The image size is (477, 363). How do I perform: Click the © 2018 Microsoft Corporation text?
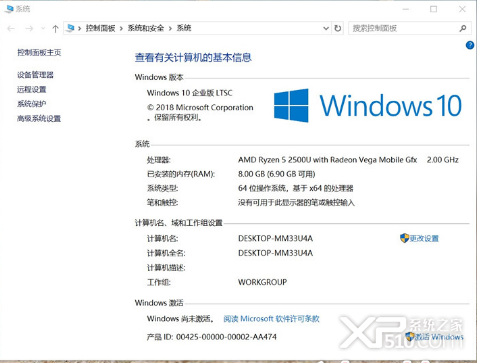click(x=200, y=108)
